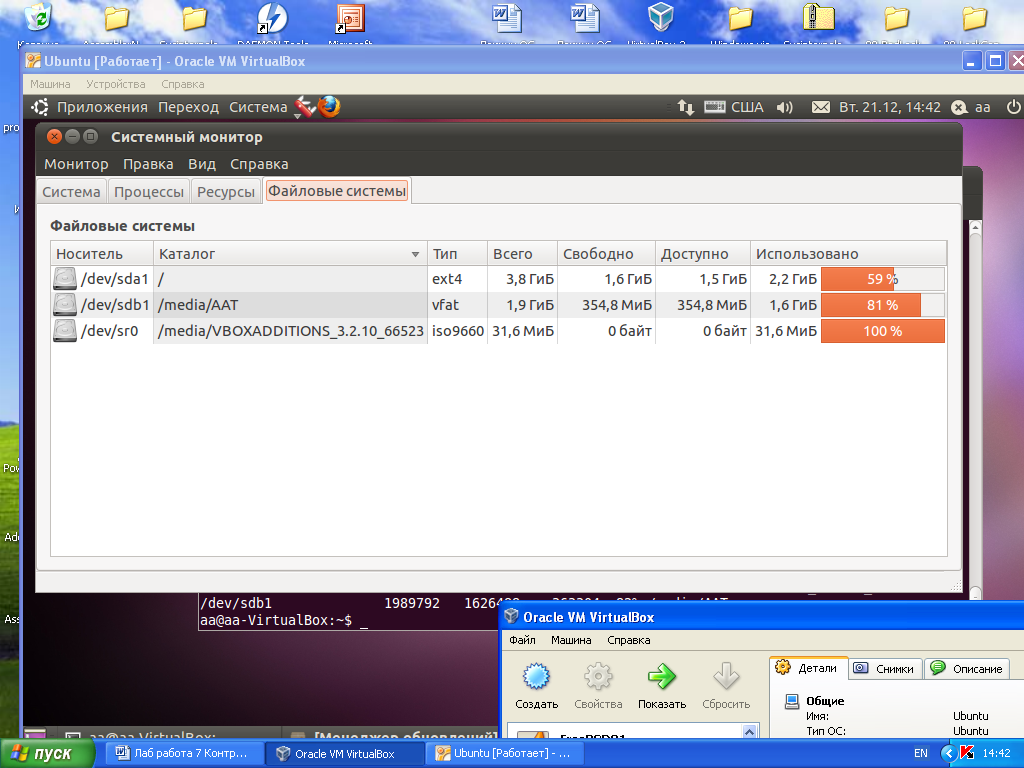Switch to the Система tab
This screenshot has height=768, width=1024.
pyautogui.click(x=71, y=192)
